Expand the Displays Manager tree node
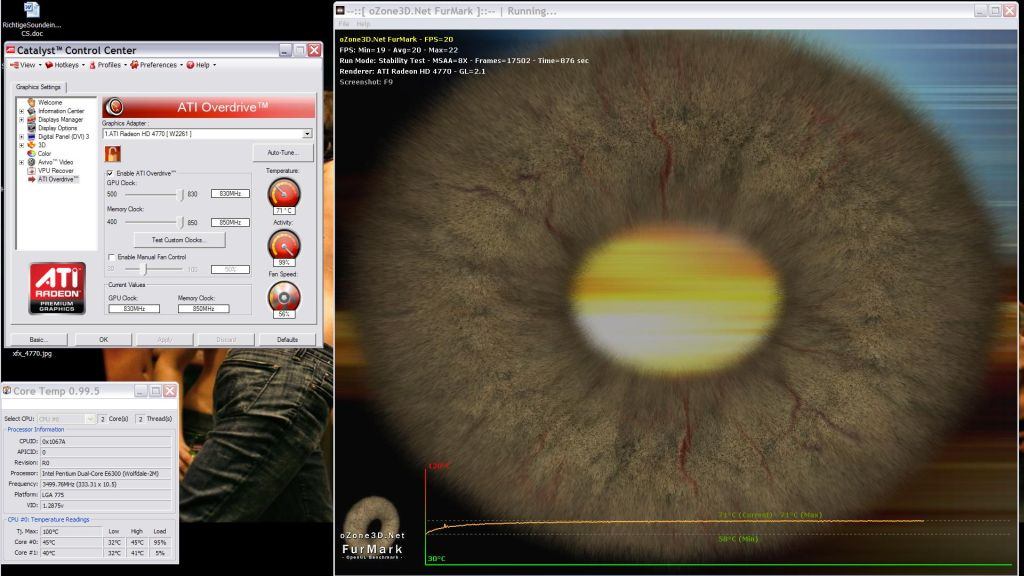This screenshot has width=1024, height=576. pos(22,120)
